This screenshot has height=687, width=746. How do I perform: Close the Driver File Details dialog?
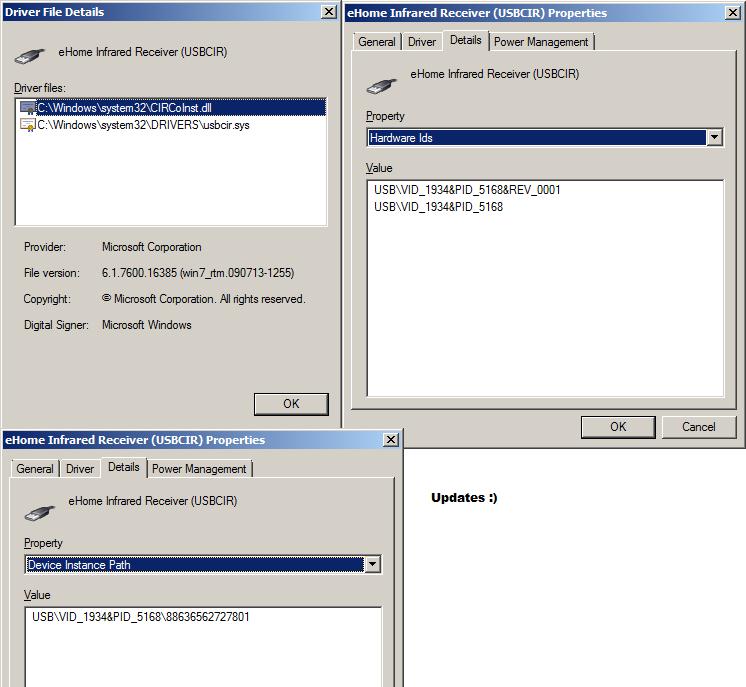click(x=328, y=12)
